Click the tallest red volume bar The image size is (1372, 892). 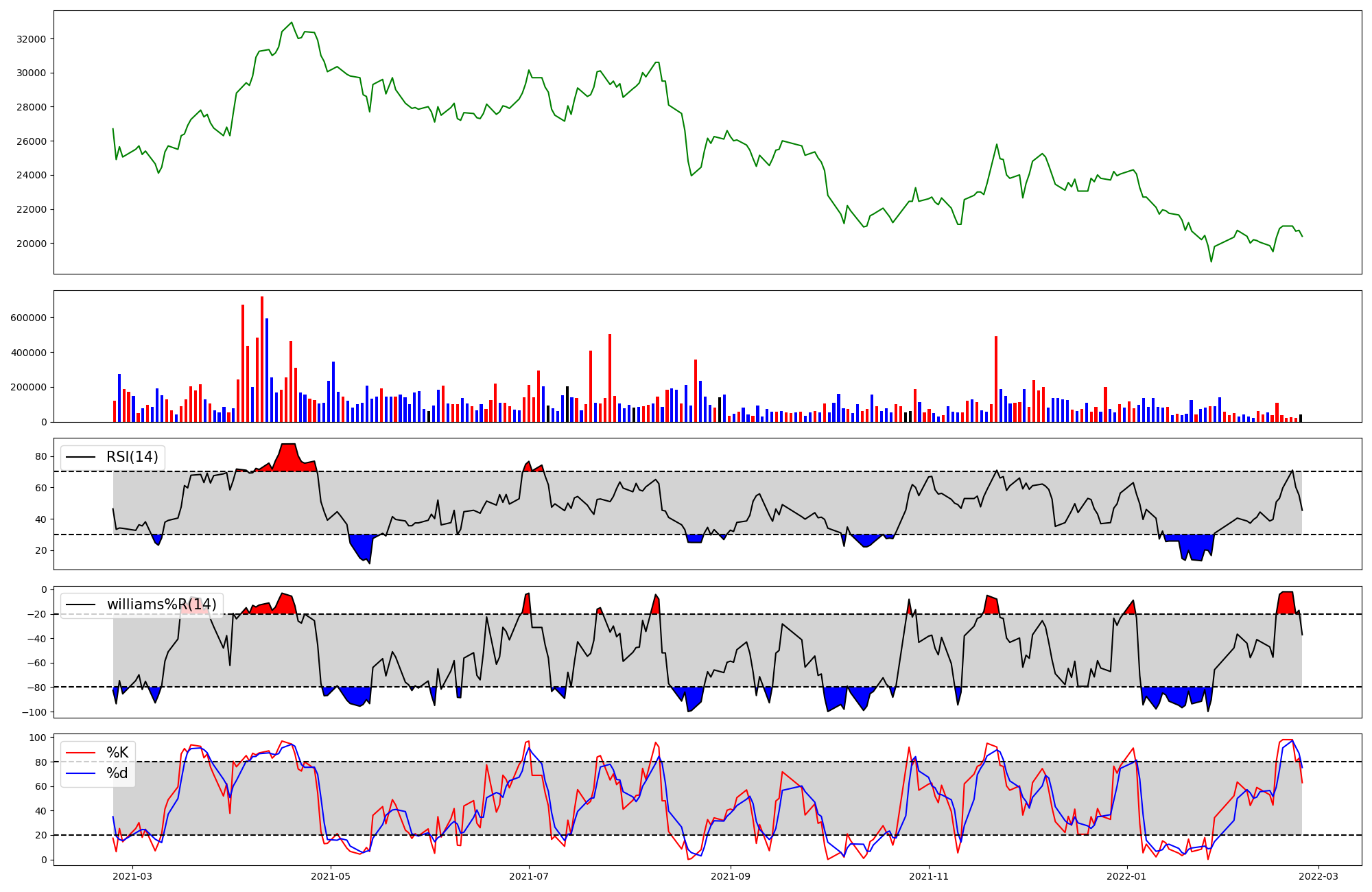[262, 360]
